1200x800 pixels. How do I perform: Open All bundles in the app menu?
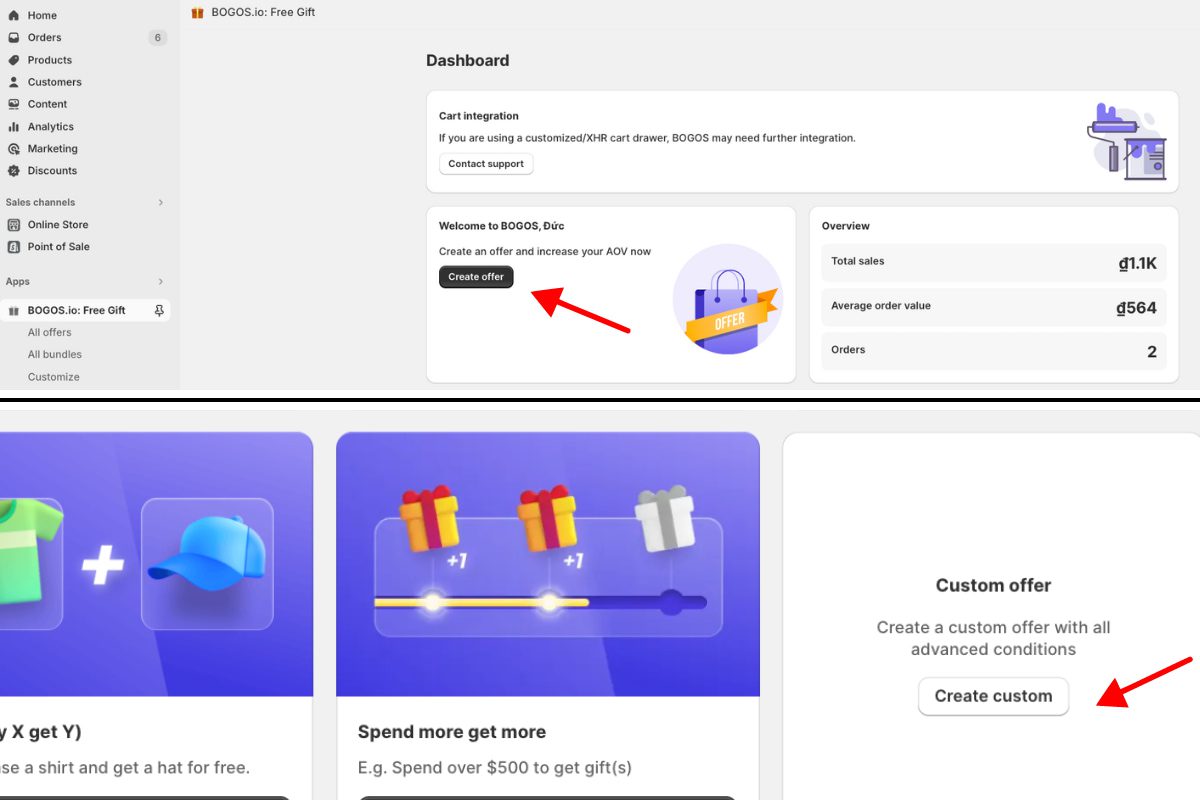(x=54, y=354)
